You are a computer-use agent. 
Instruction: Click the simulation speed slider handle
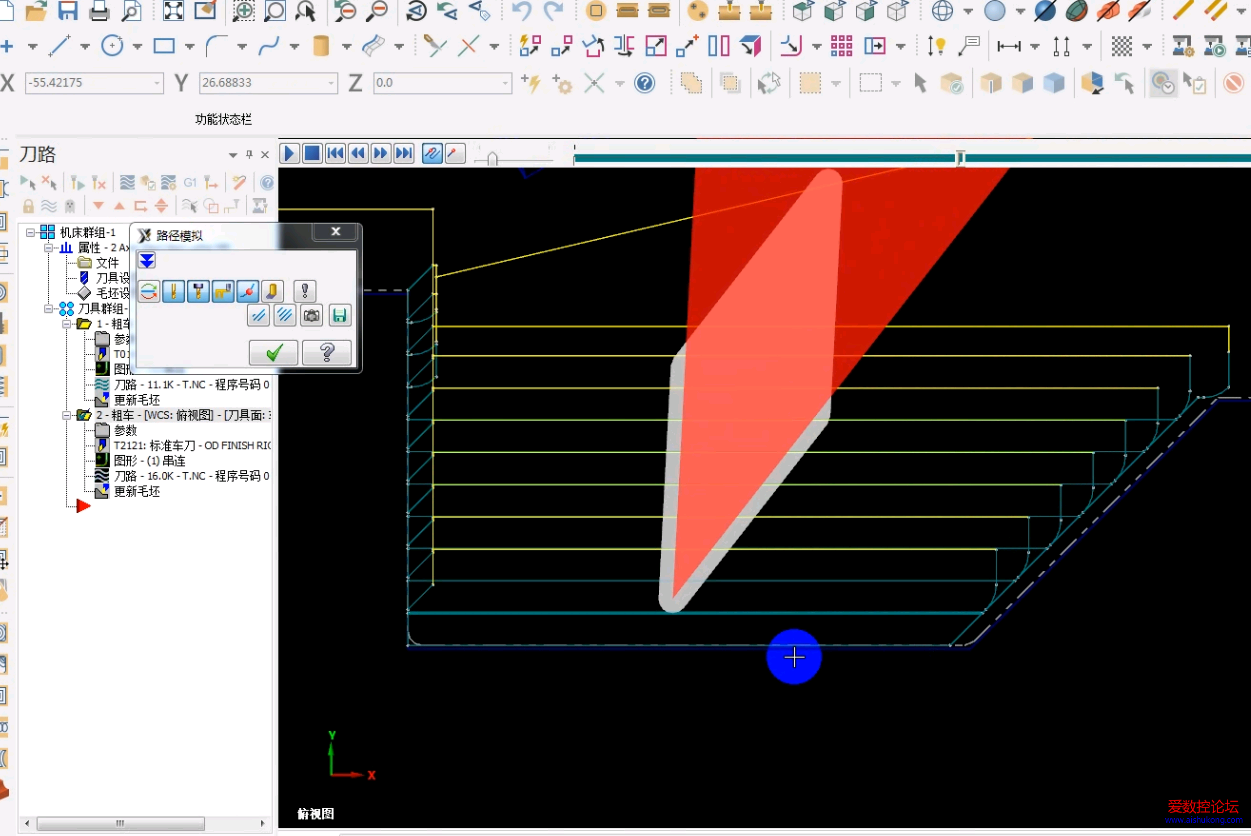pos(492,158)
